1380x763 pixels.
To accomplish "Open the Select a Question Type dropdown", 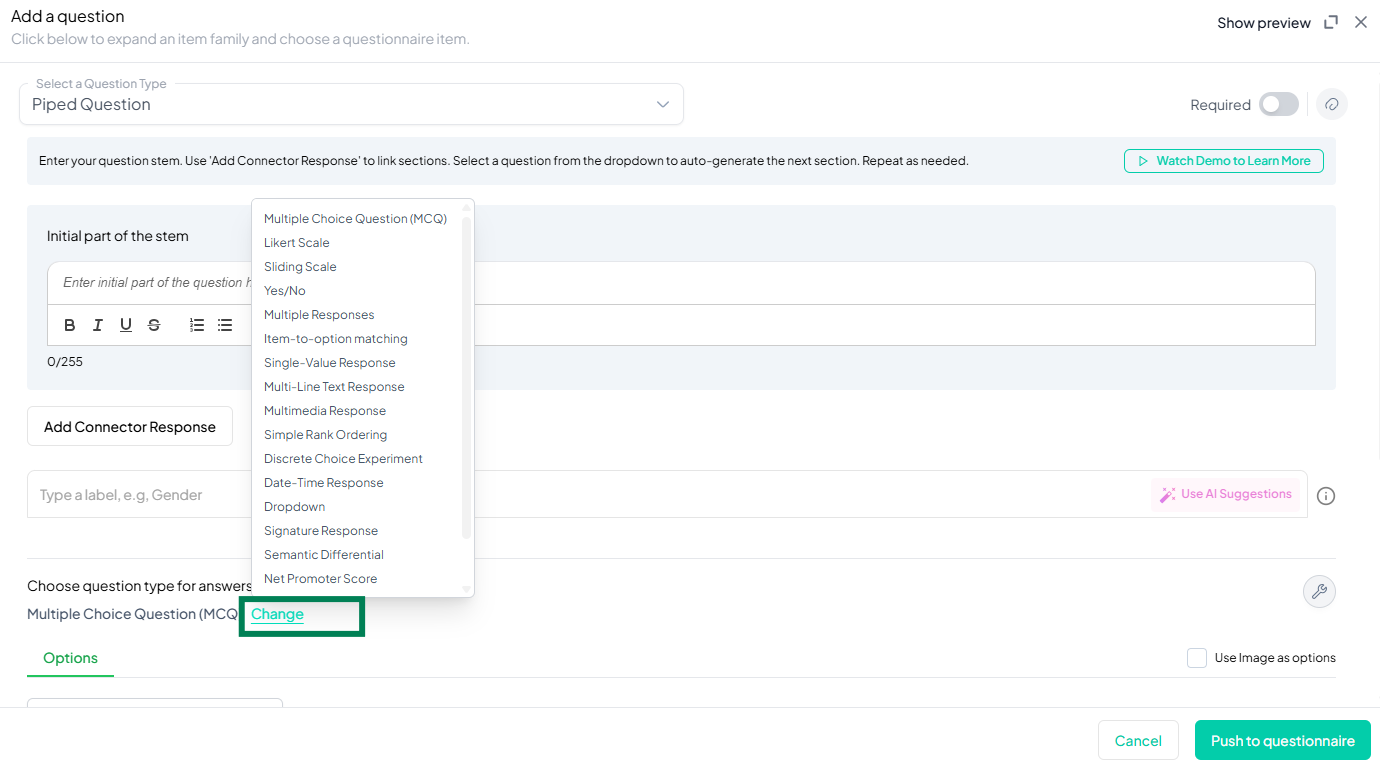I will pos(351,105).
